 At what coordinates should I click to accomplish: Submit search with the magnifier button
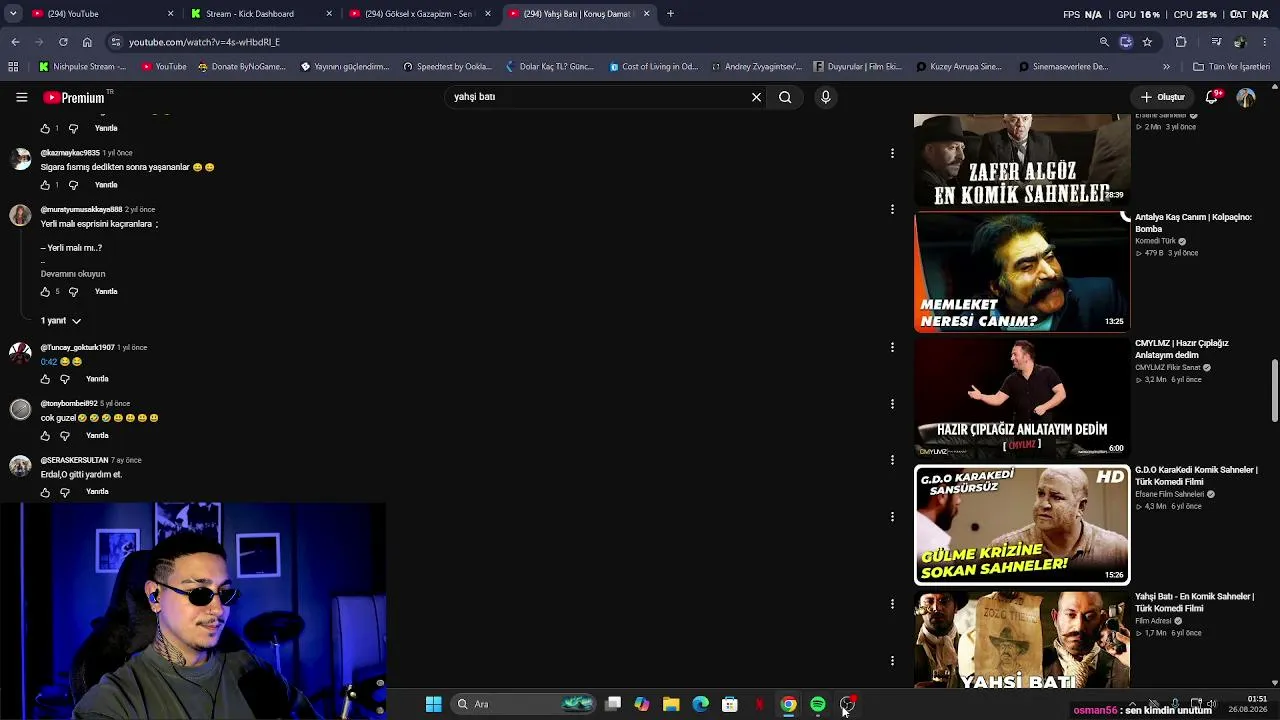click(785, 97)
